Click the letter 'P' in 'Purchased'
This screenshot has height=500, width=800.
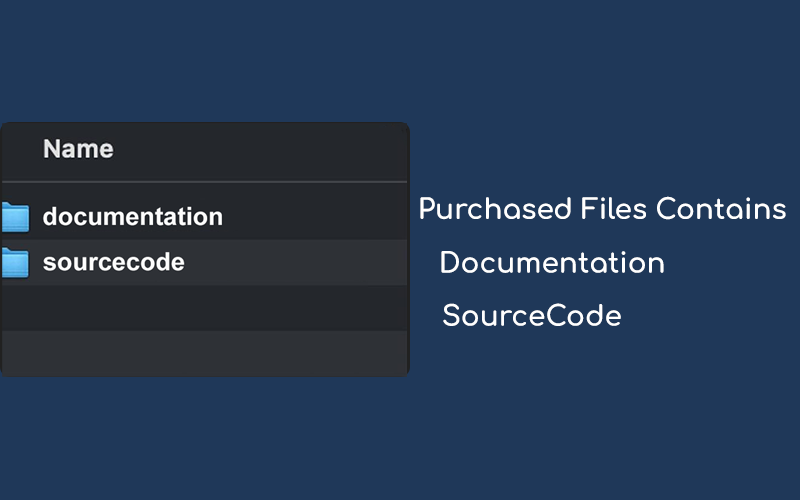coord(427,210)
